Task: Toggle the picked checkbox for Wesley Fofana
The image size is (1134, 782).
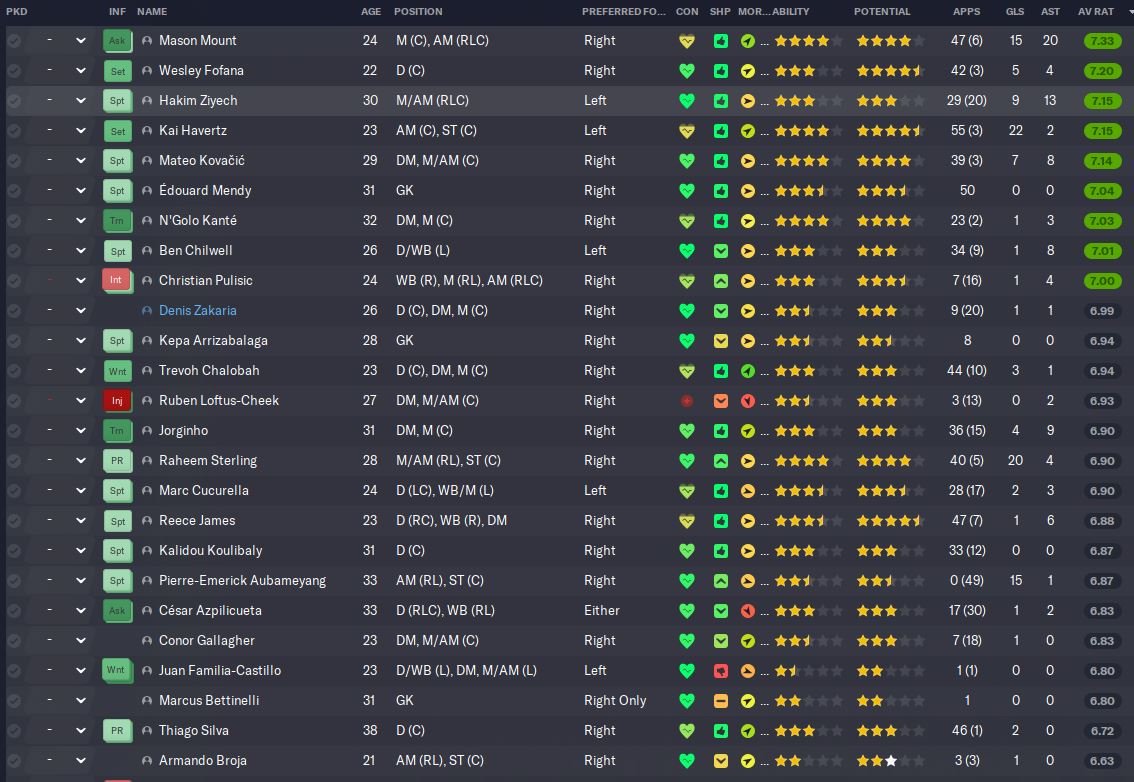Action: coord(14,71)
